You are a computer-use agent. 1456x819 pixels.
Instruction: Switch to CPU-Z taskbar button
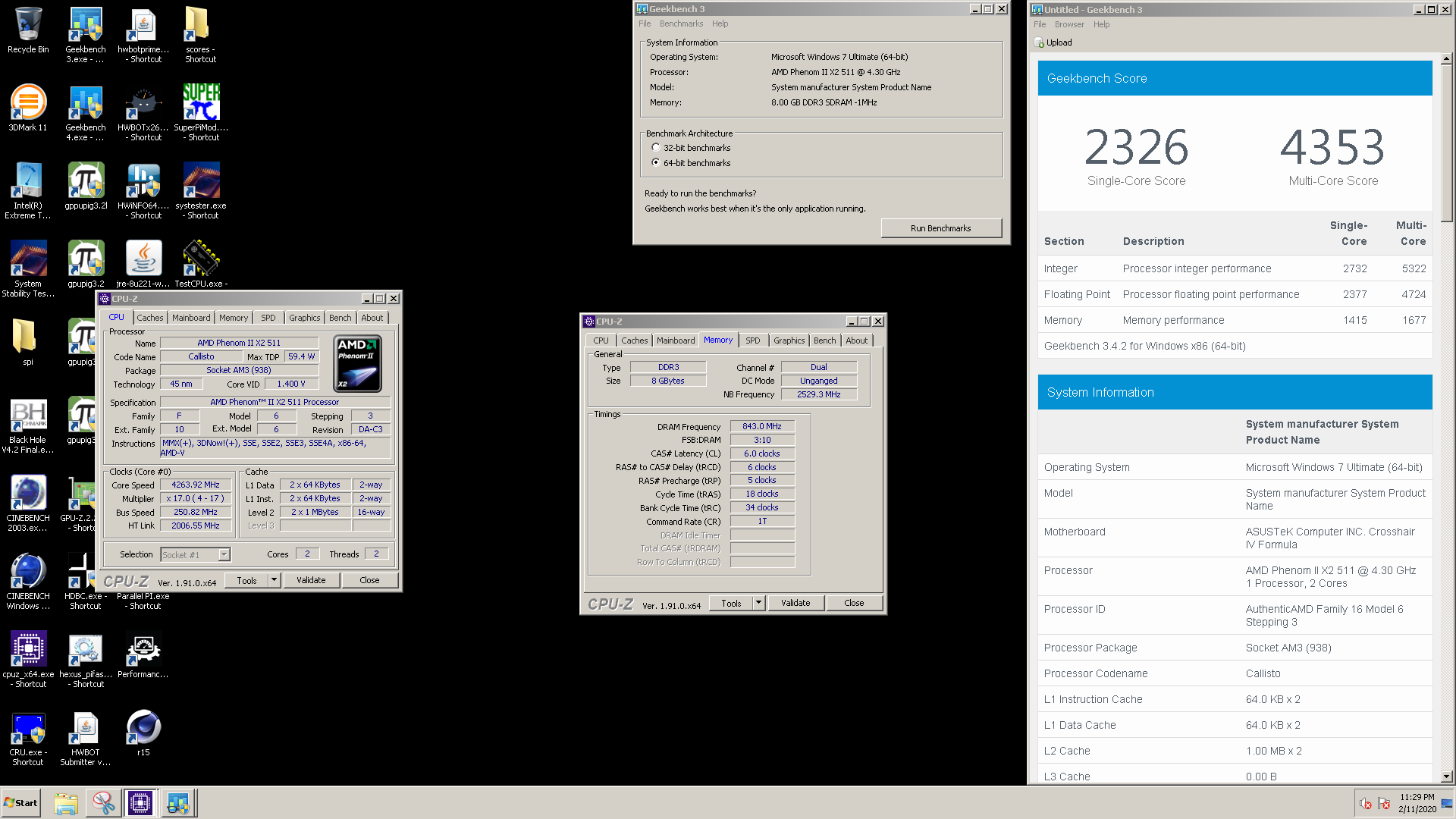click(140, 803)
